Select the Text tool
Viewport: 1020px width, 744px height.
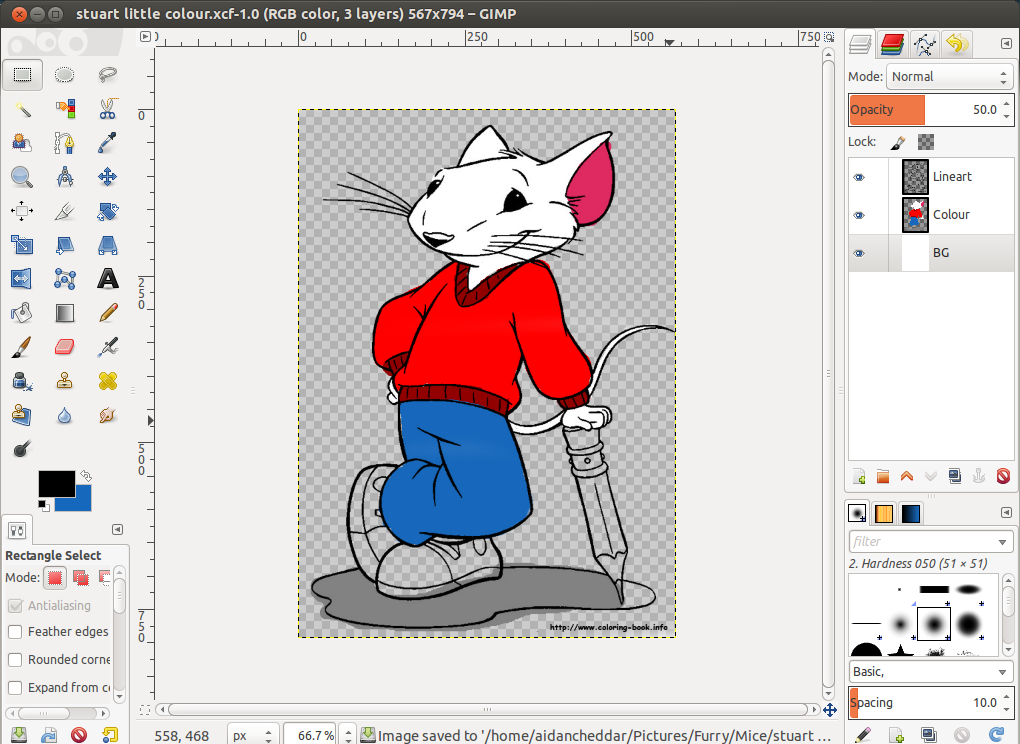107,279
